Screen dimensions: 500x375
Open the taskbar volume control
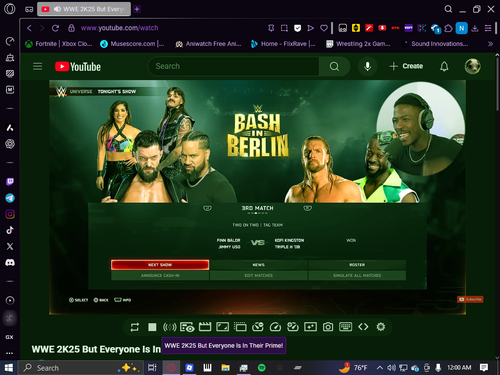click(391, 368)
